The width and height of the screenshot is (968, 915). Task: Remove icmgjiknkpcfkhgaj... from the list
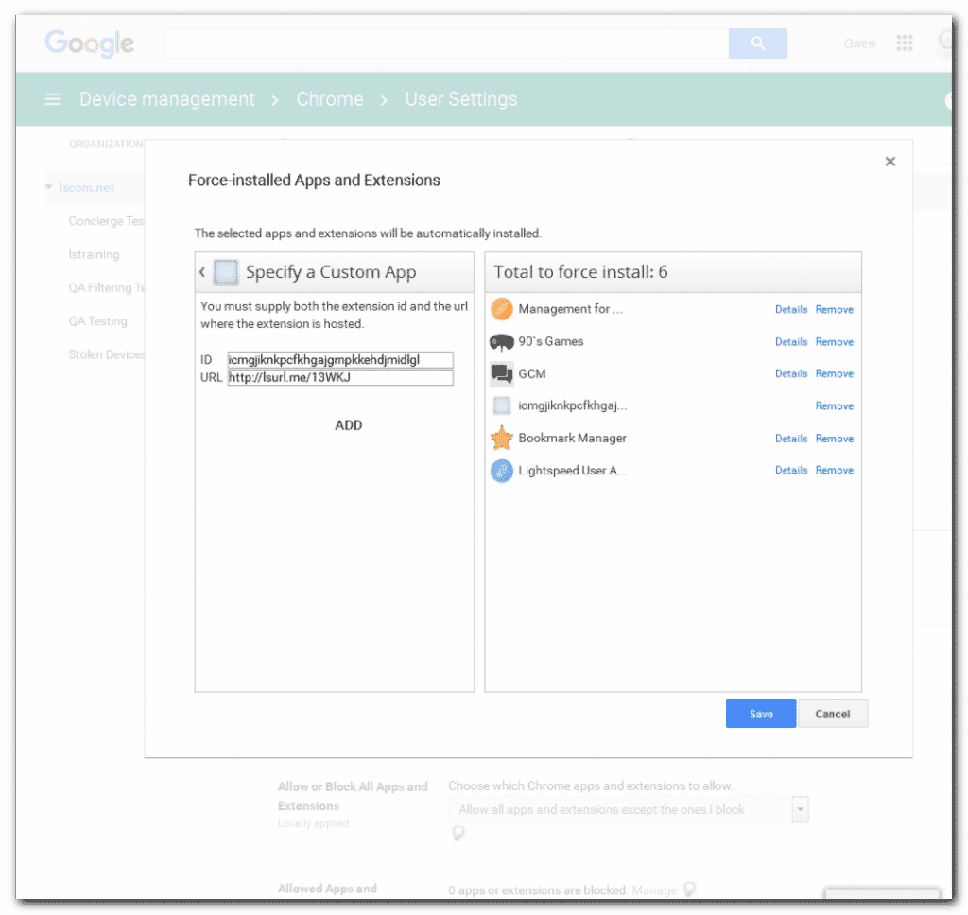pos(835,406)
